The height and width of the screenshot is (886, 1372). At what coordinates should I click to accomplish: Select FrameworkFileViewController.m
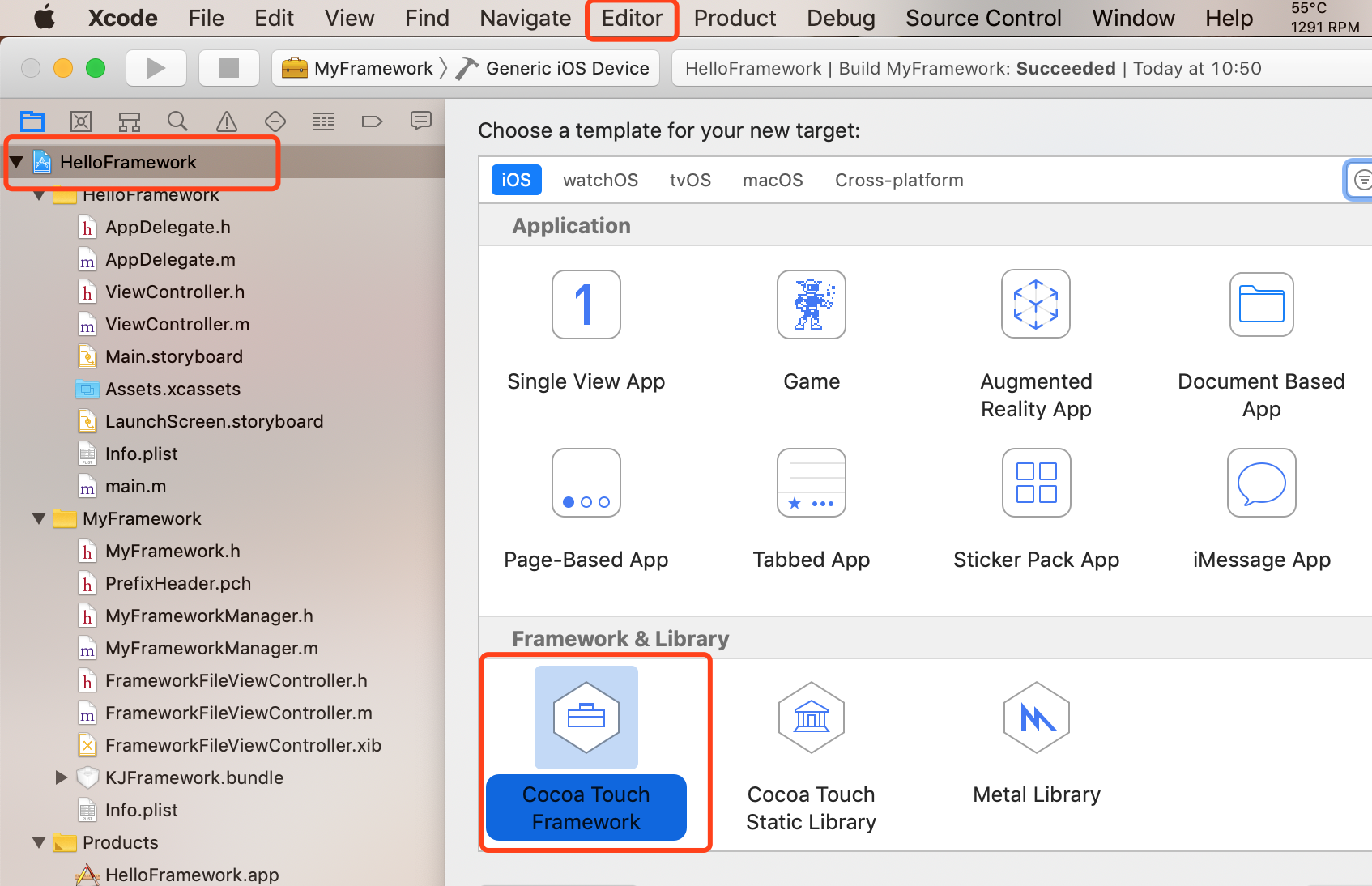[238, 713]
